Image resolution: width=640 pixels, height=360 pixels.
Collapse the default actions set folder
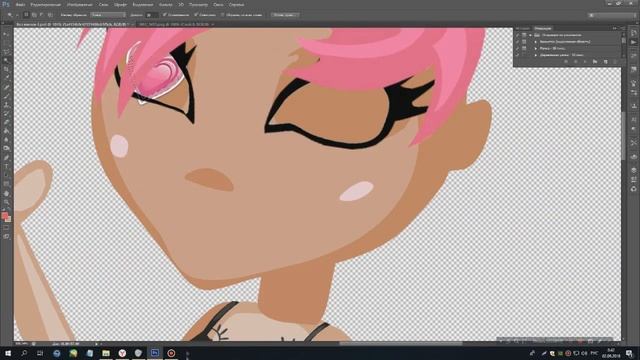coord(531,35)
